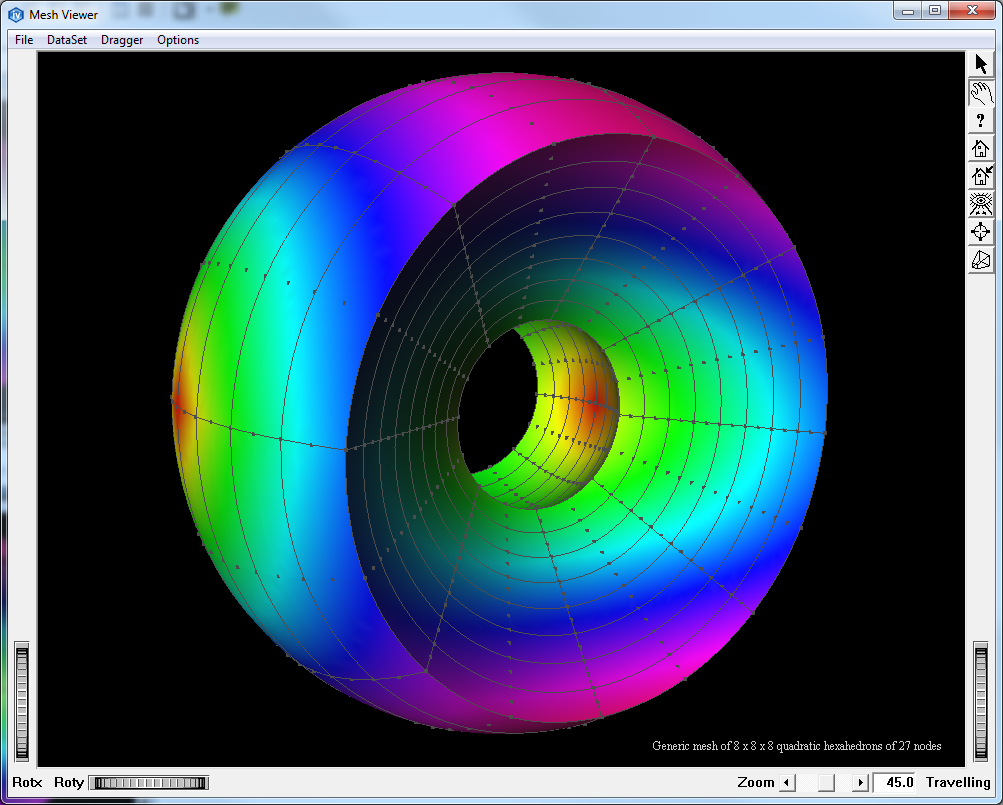Open the Dragger menu

click(x=122, y=40)
